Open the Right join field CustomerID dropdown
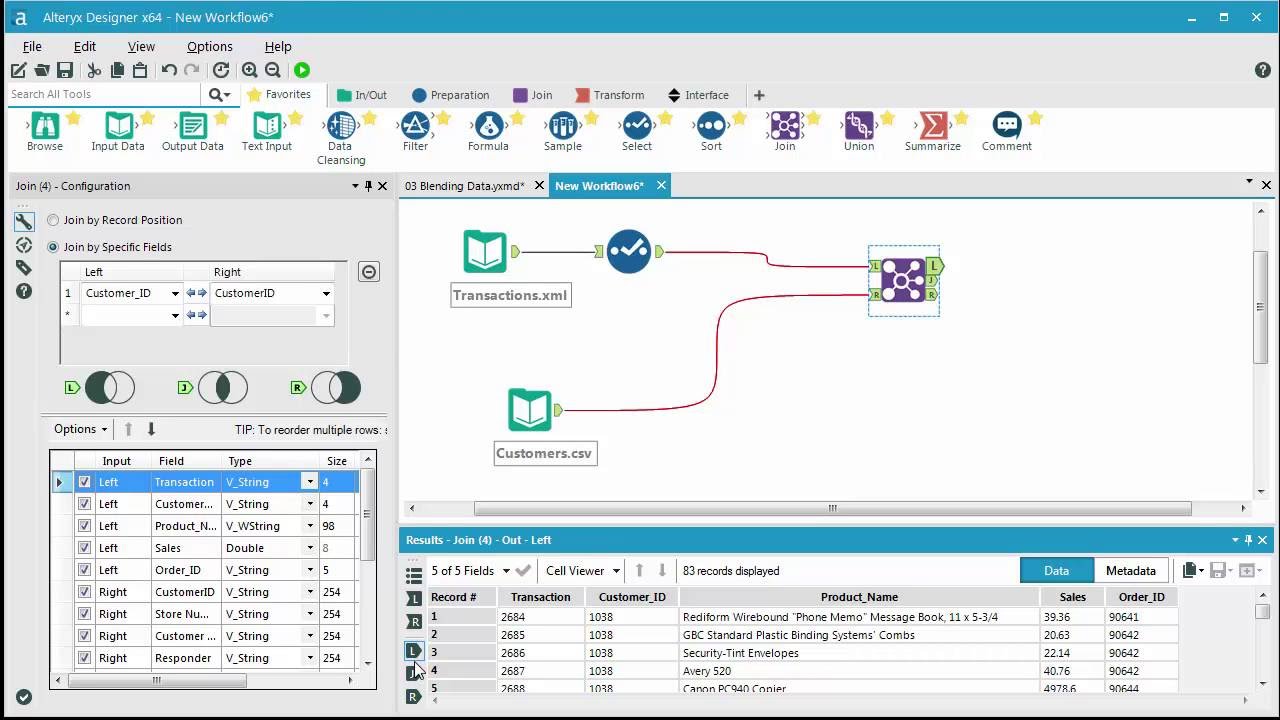This screenshot has width=1280, height=720. point(326,294)
